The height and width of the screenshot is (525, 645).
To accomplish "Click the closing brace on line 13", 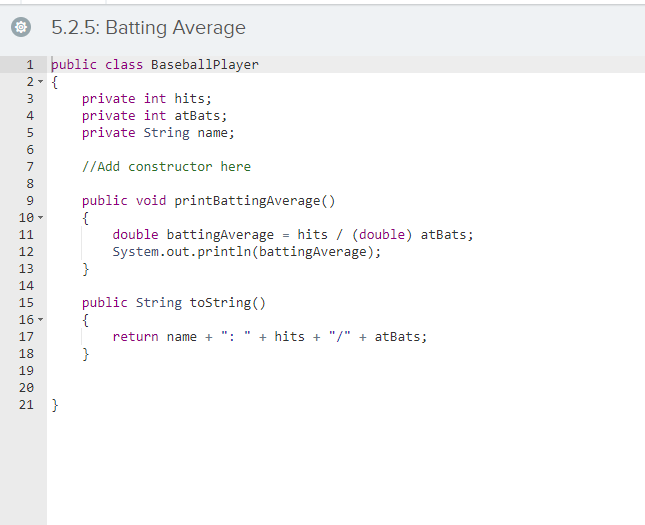I will (x=86, y=269).
